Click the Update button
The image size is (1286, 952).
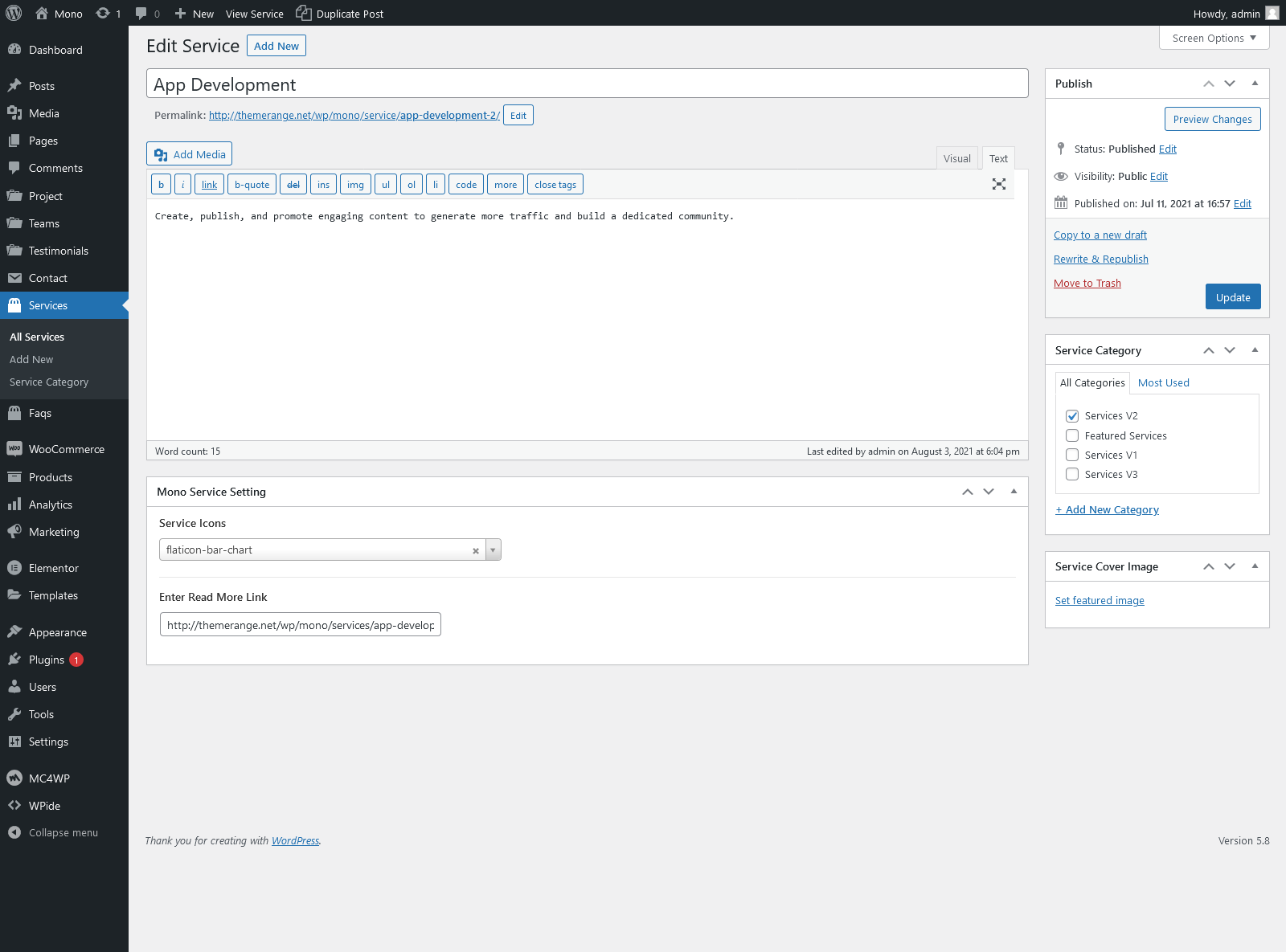tap(1233, 296)
